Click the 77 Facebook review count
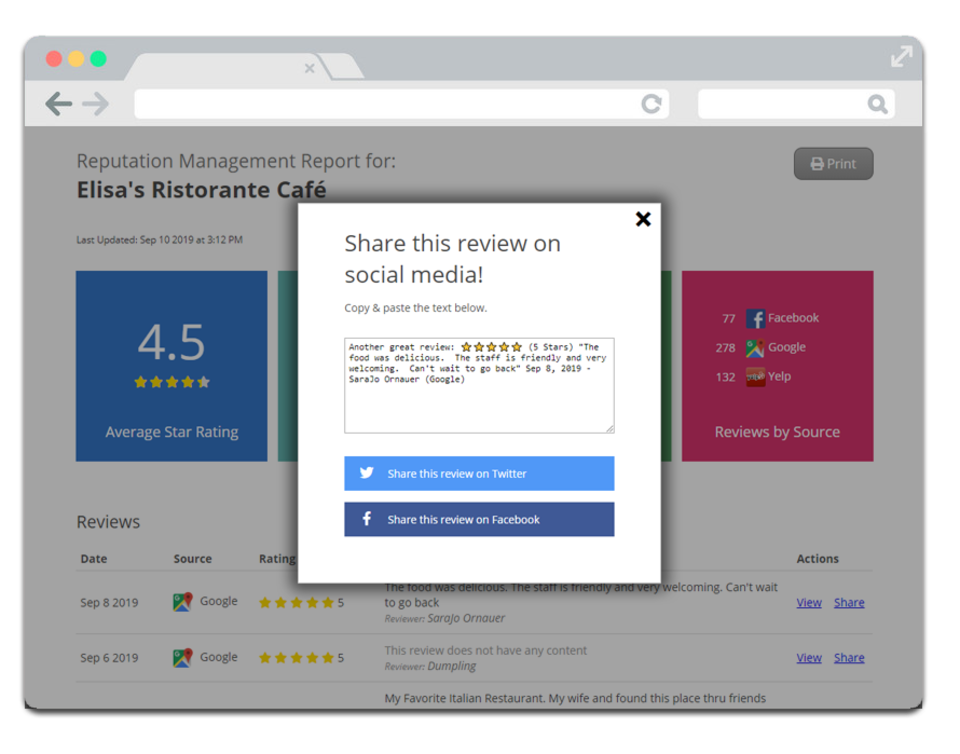The height and width of the screenshot is (754, 960). 728,318
